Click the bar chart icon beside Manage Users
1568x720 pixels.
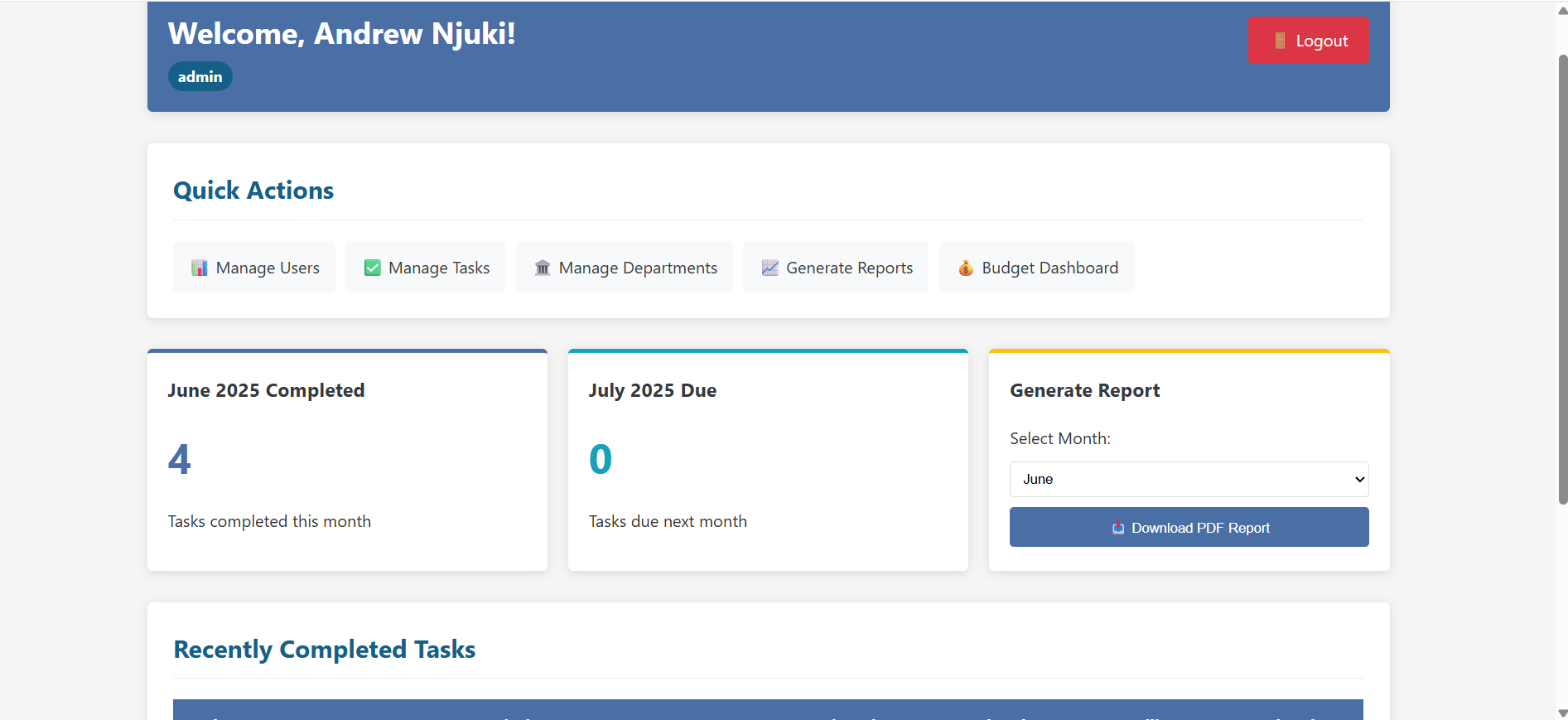(x=199, y=268)
